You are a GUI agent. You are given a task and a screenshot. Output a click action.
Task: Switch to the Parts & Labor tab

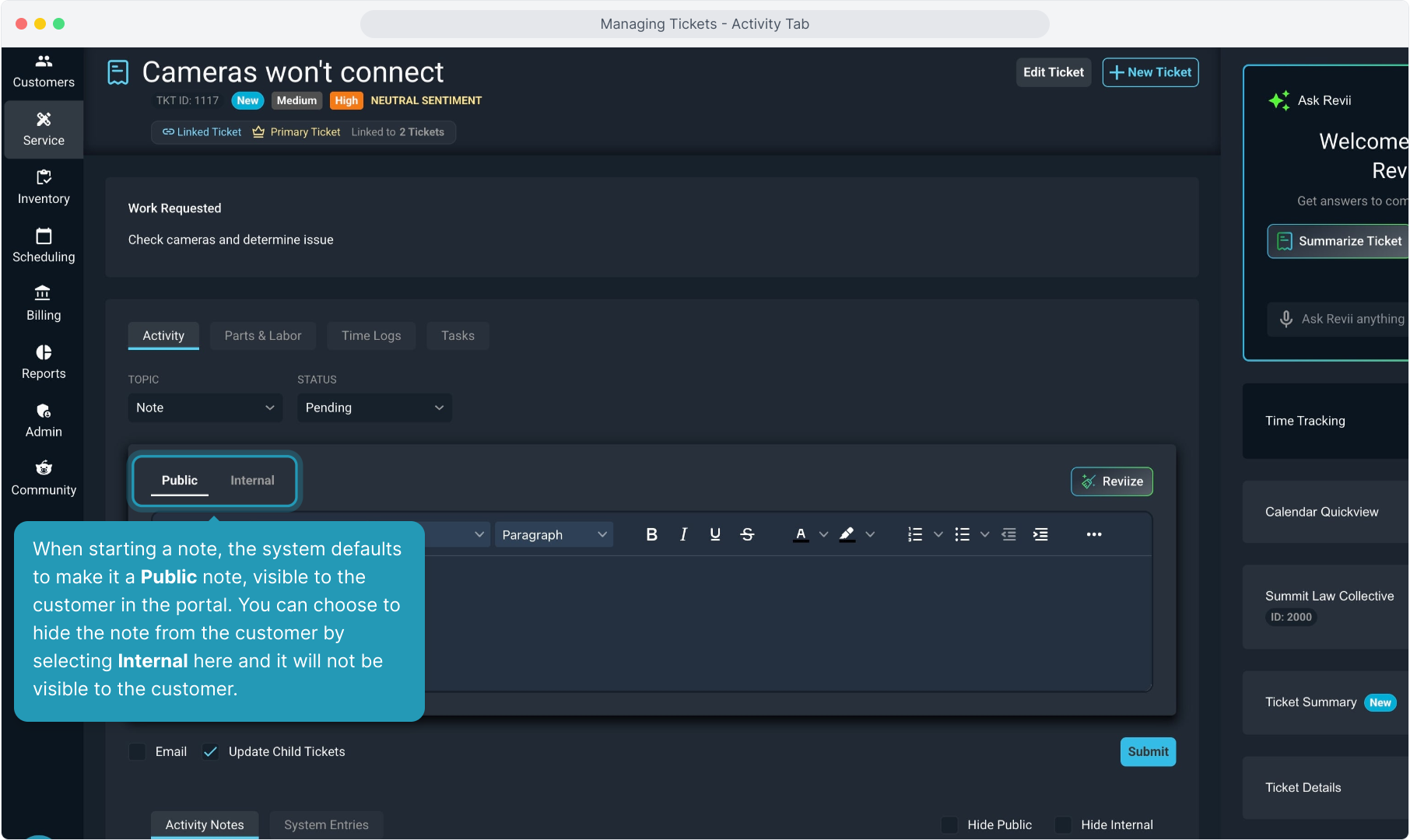tap(262, 336)
